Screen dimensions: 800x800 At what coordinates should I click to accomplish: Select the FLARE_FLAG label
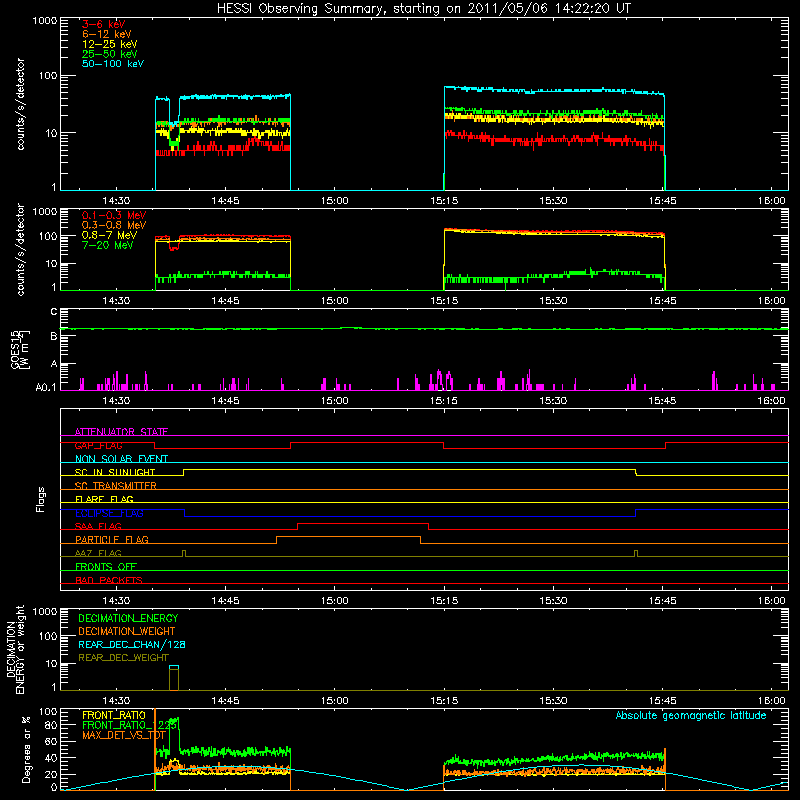(x=104, y=499)
